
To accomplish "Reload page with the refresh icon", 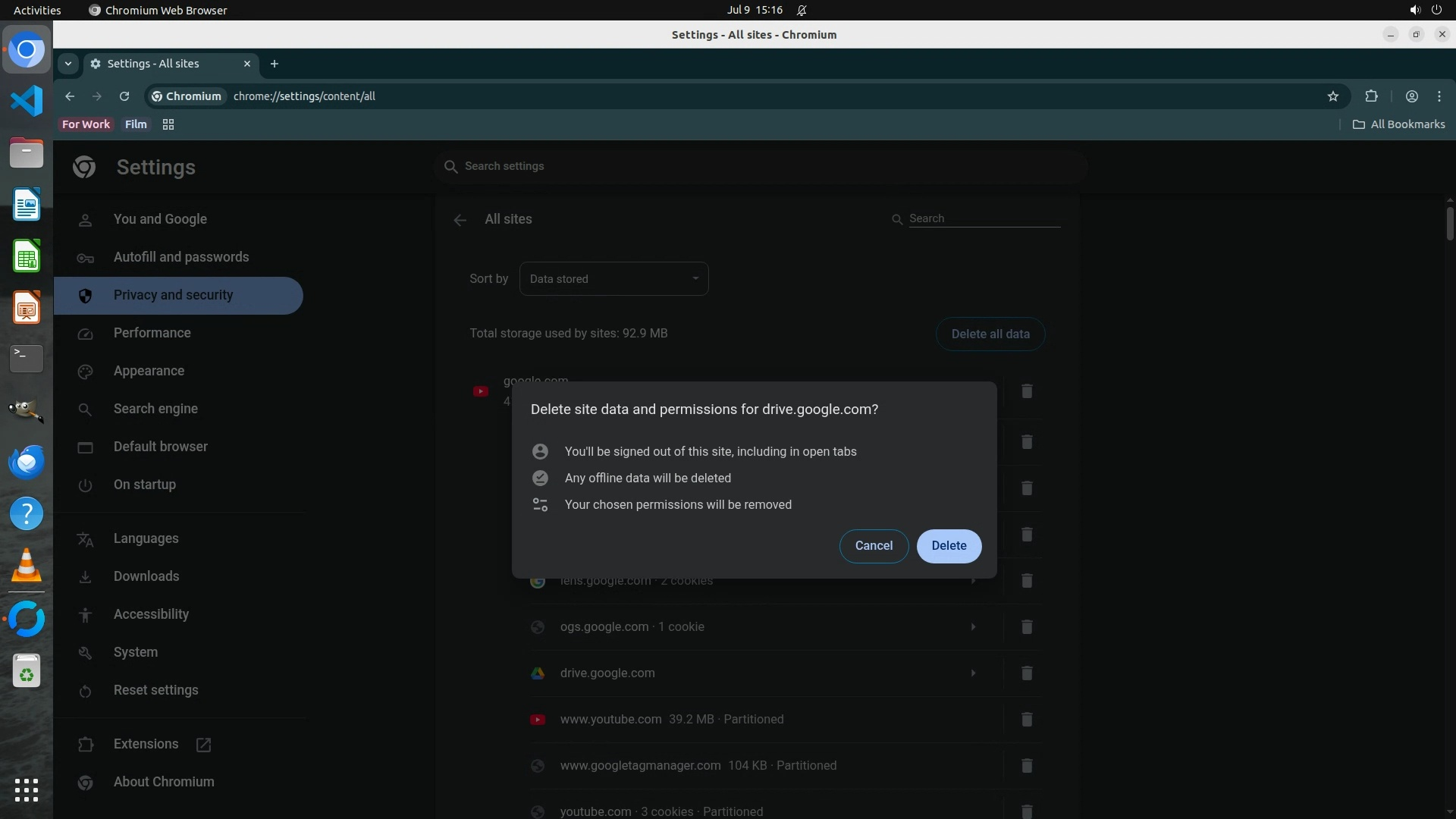I will click(124, 96).
